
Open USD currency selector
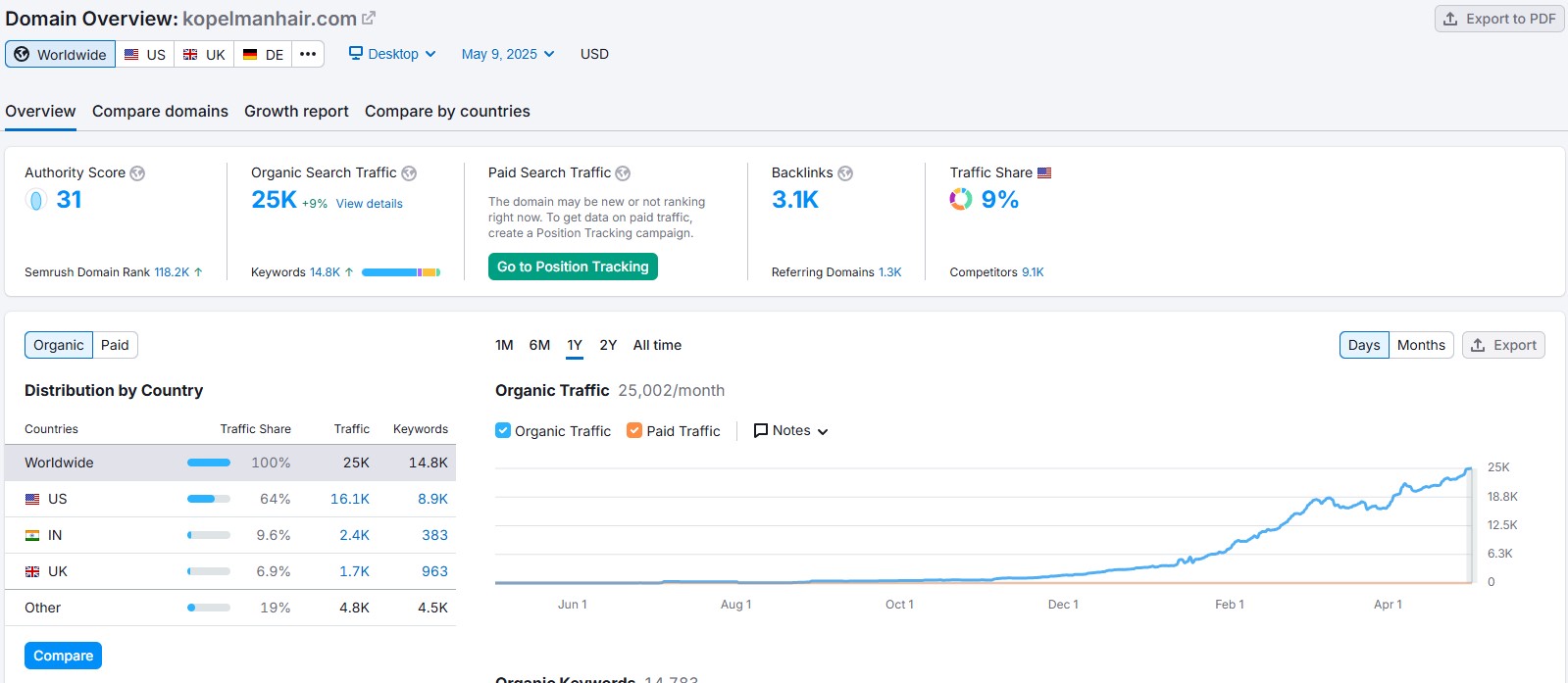[x=594, y=54]
